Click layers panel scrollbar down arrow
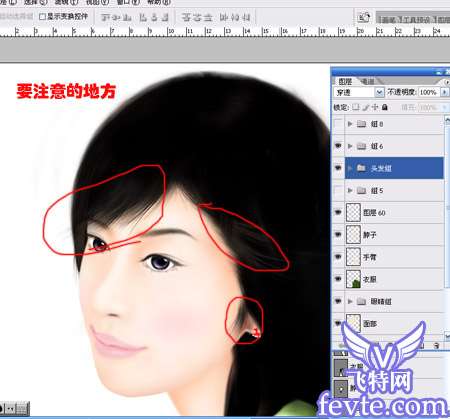This screenshot has height=419, width=450. pos(447,336)
